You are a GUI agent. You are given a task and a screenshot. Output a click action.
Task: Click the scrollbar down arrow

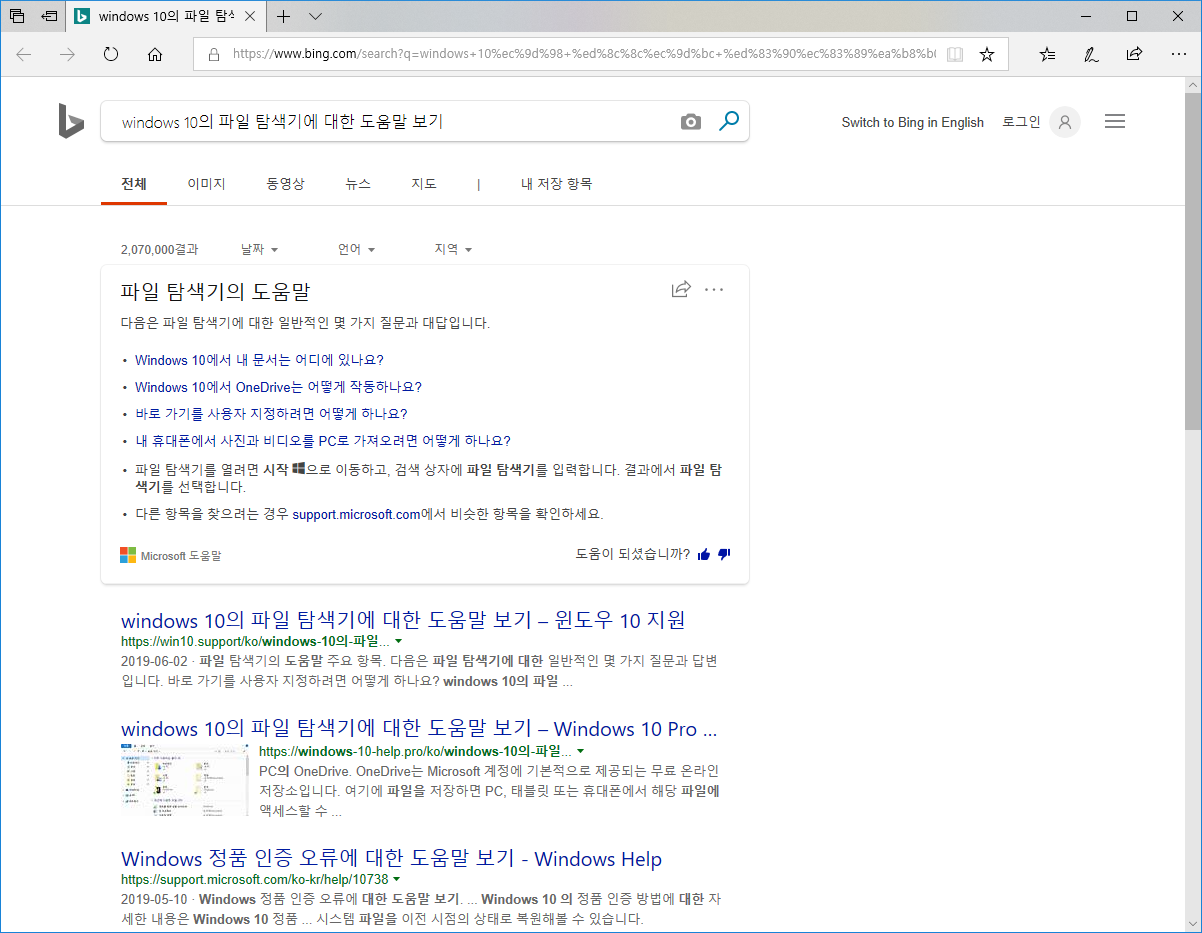point(1192,923)
